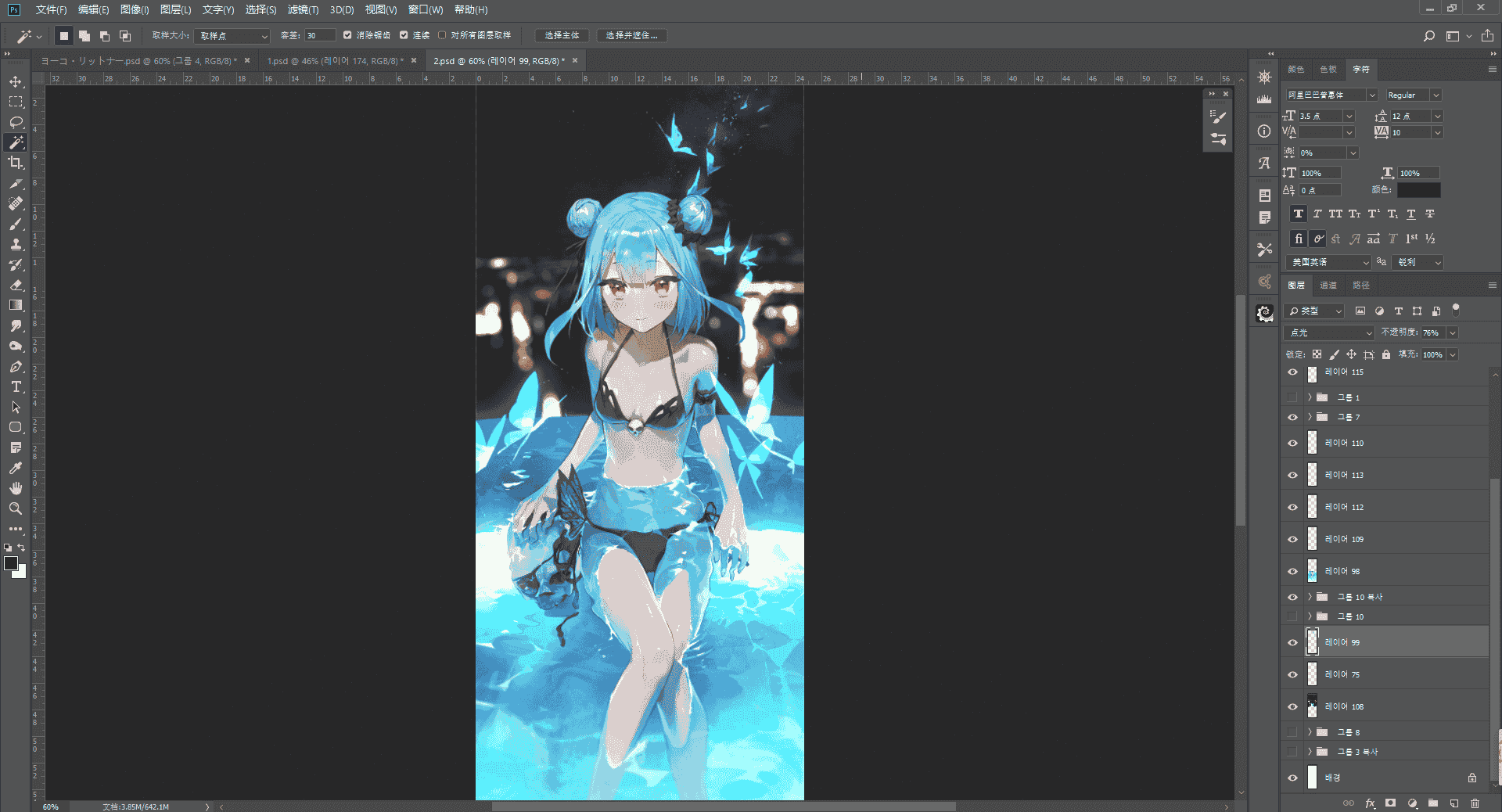Select the 레이어 108 layer thumbnail

coord(1312,706)
